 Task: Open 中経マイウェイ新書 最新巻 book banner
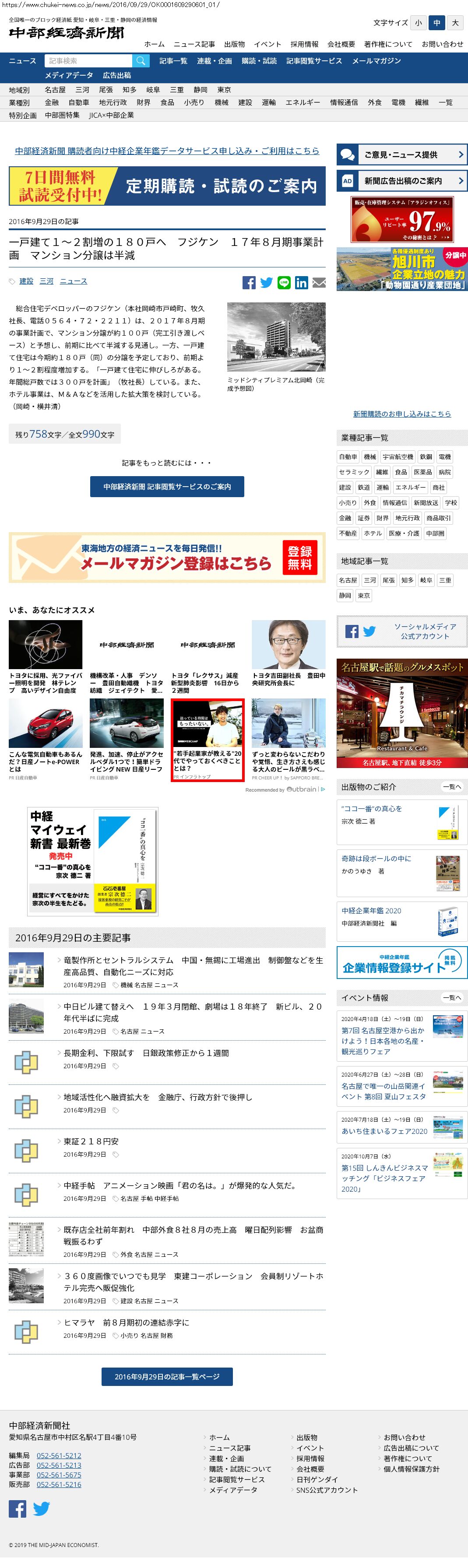coord(92,861)
